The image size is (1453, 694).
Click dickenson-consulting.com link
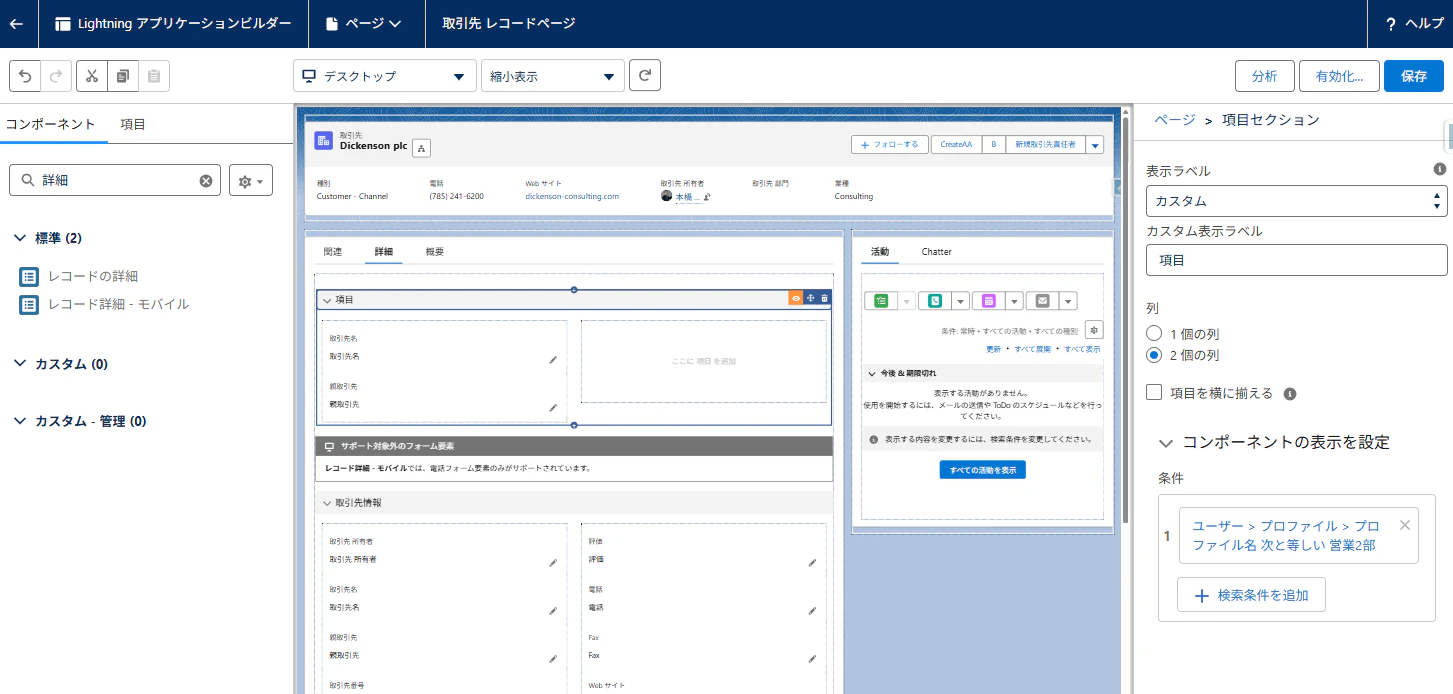pyautogui.click(x=572, y=197)
